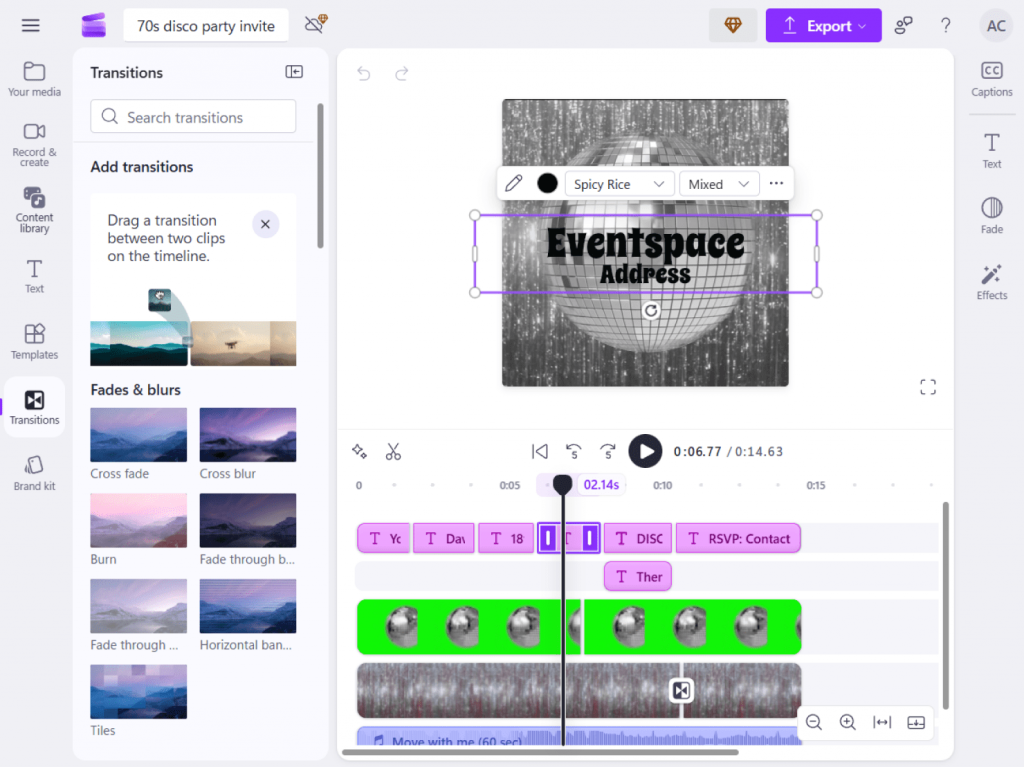Screen dimensions: 1024x767
Task: Select the Fade through white transition
Action: [x=138, y=606]
